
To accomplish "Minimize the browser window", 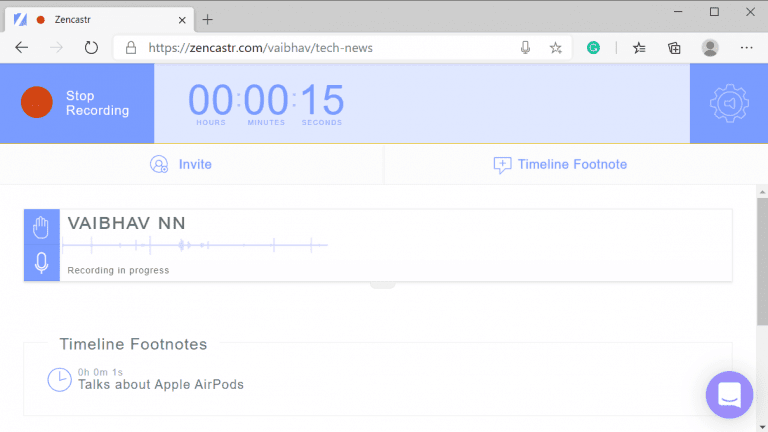I will pos(678,12).
